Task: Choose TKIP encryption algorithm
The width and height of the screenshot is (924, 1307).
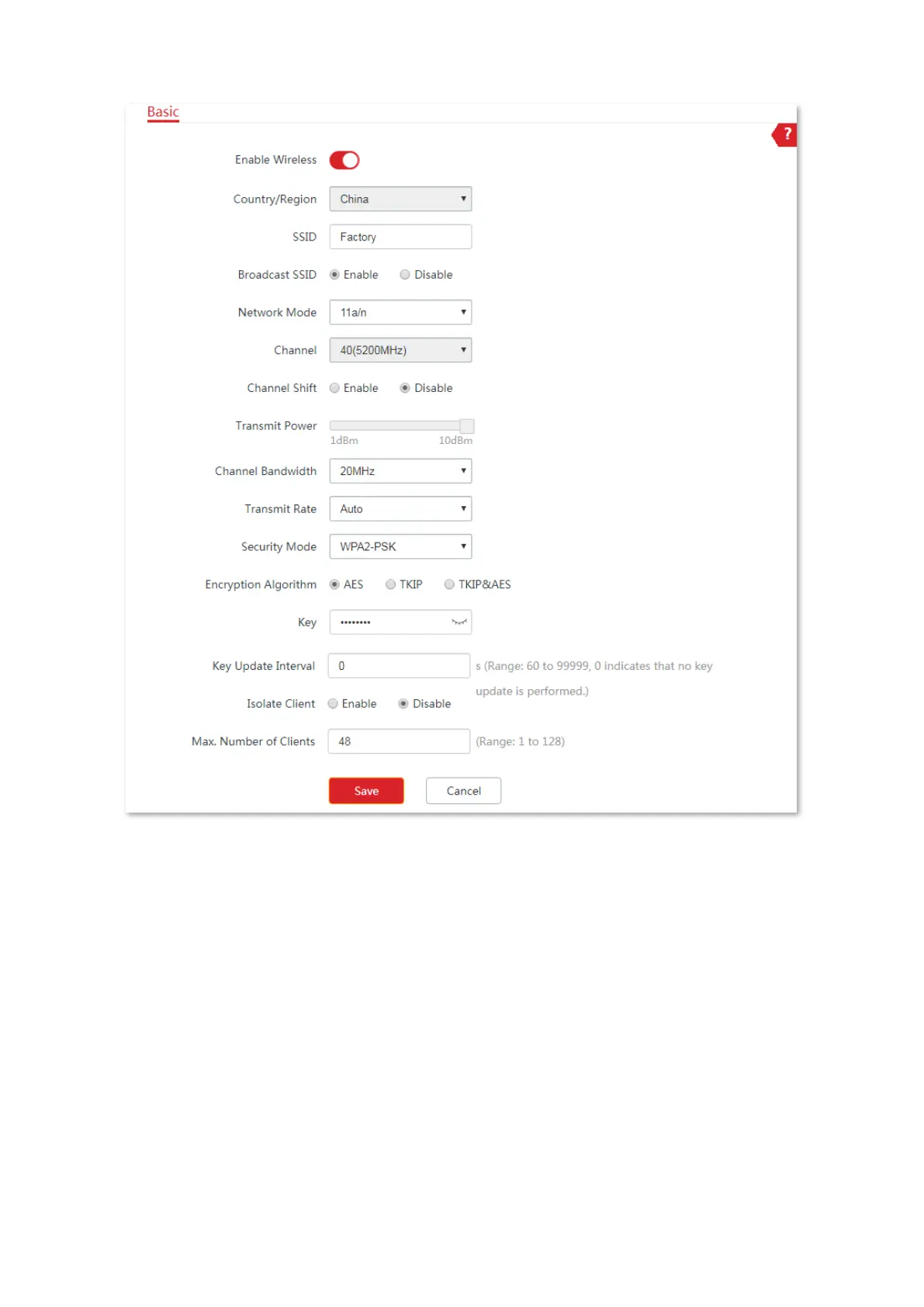Action: click(x=391, y=584)
